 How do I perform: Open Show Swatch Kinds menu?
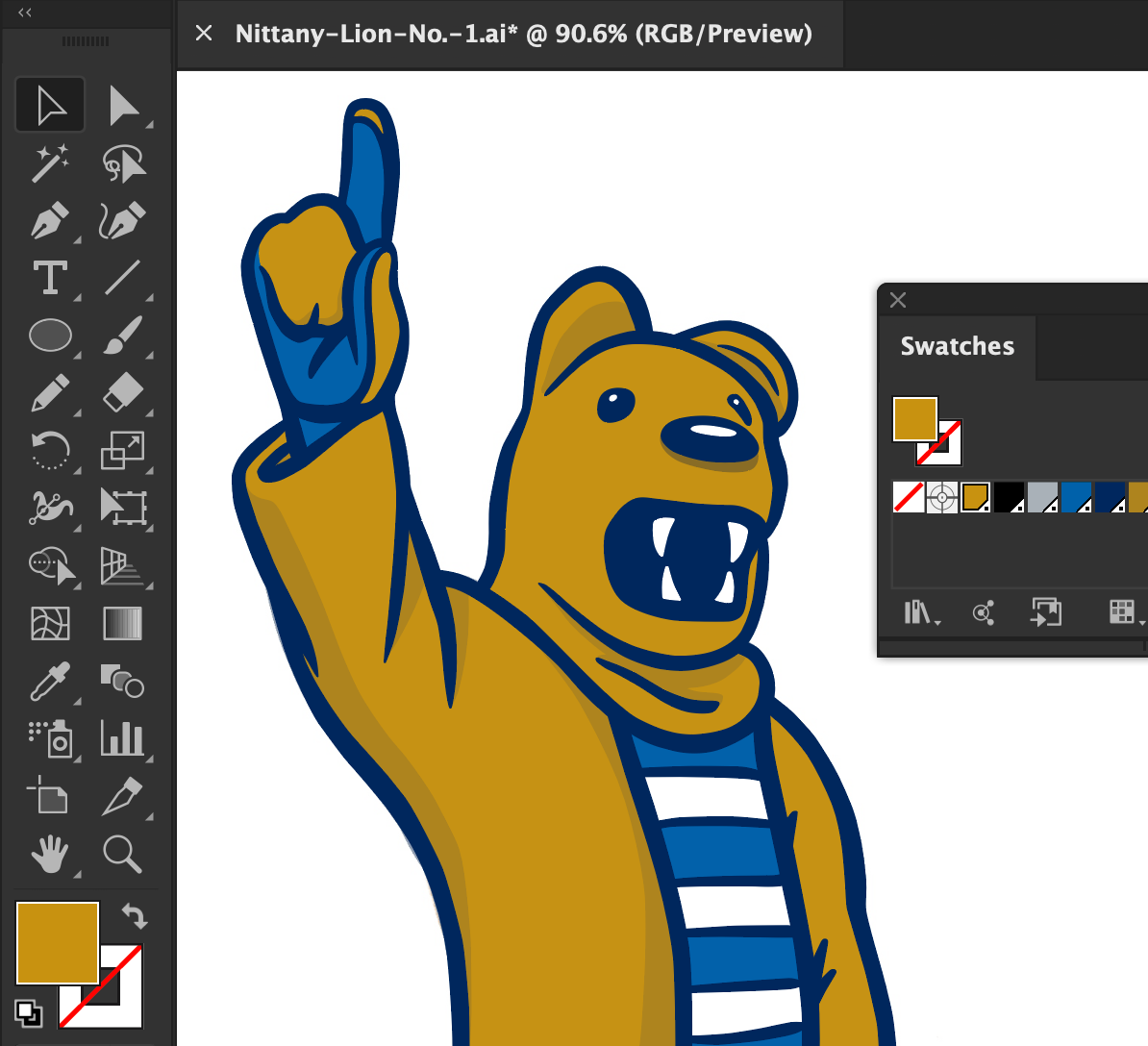pos(1125,612)
